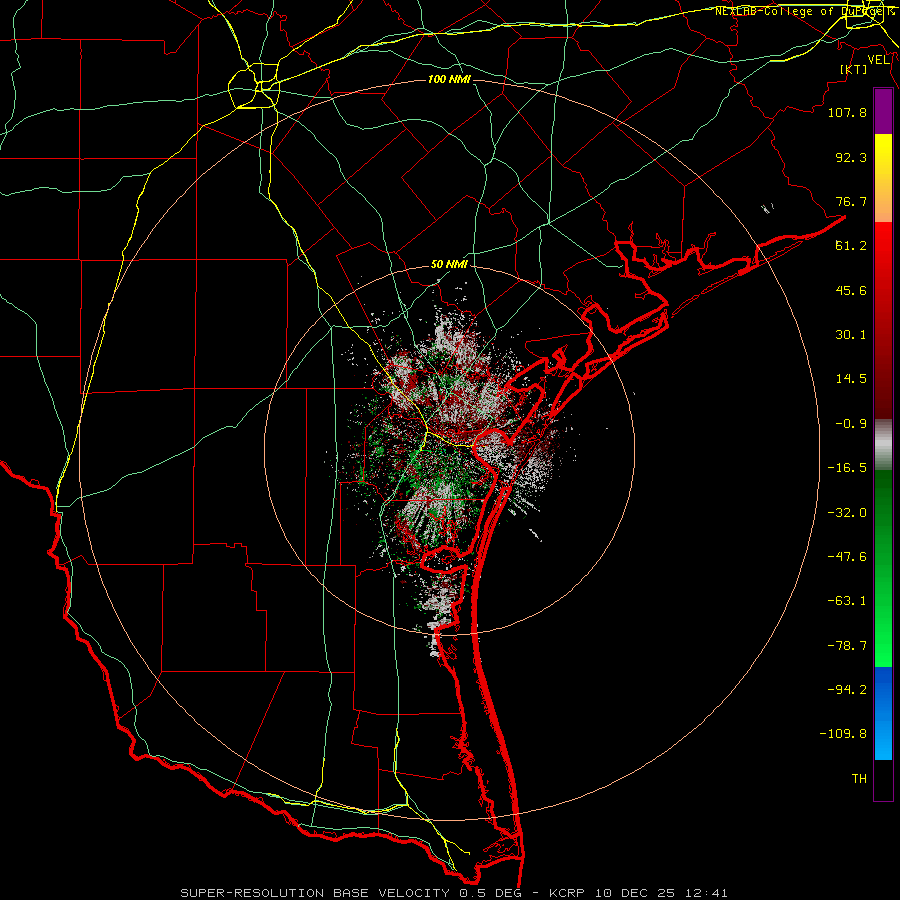
Task: Click the 100 NMI range ring label
Action: 449,79
